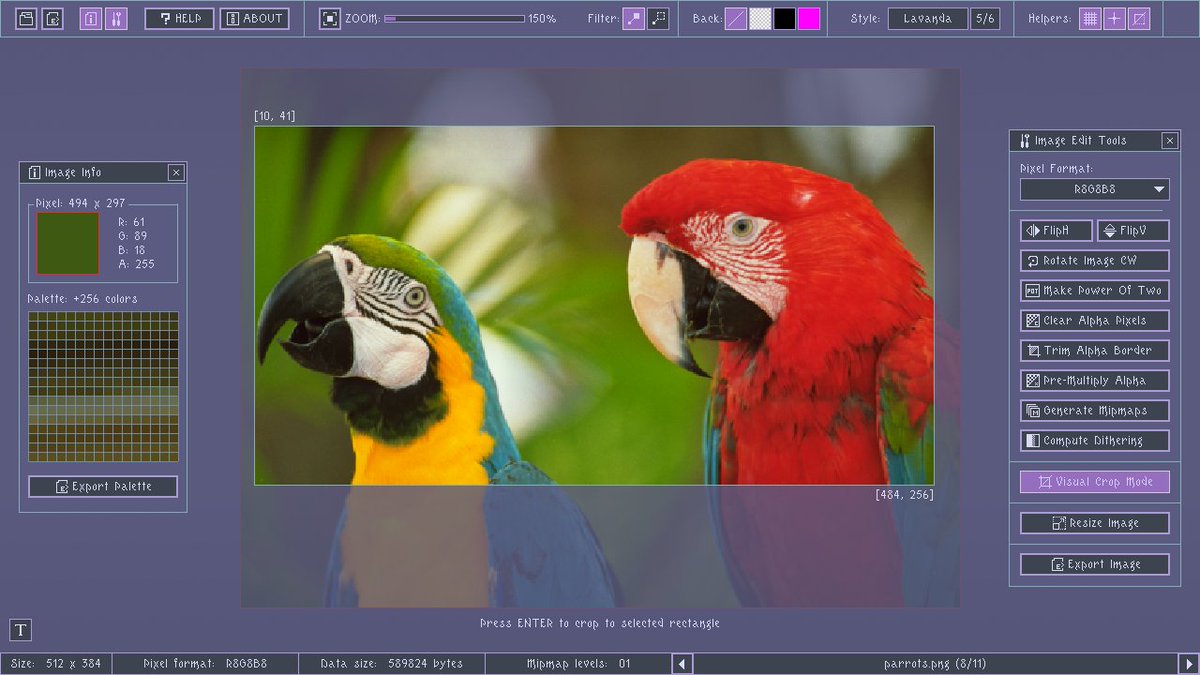This screenshot has width=1200, height=675.
Task: Click the Zoom-to-fit icon next to Zoom slider
Action: click(x=330, y=17)
